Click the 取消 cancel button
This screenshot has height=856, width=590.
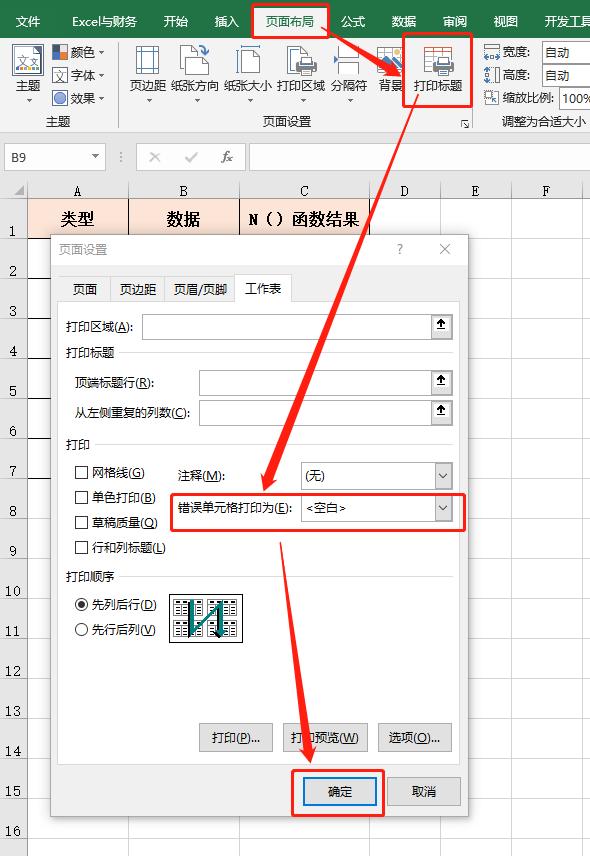click(x=424, y=792)
